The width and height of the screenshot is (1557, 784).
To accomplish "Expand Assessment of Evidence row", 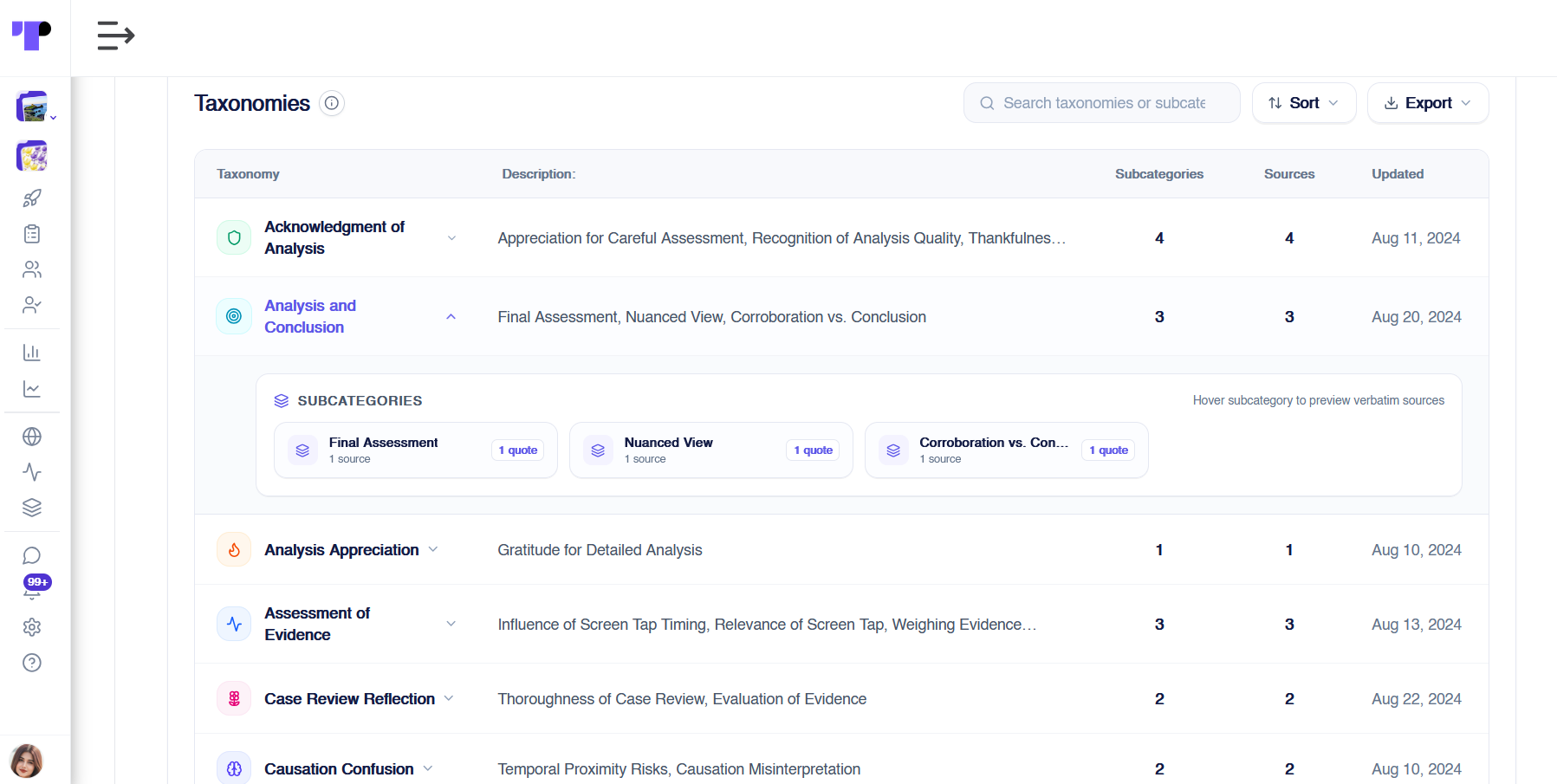I will click(x=451, y=625).
